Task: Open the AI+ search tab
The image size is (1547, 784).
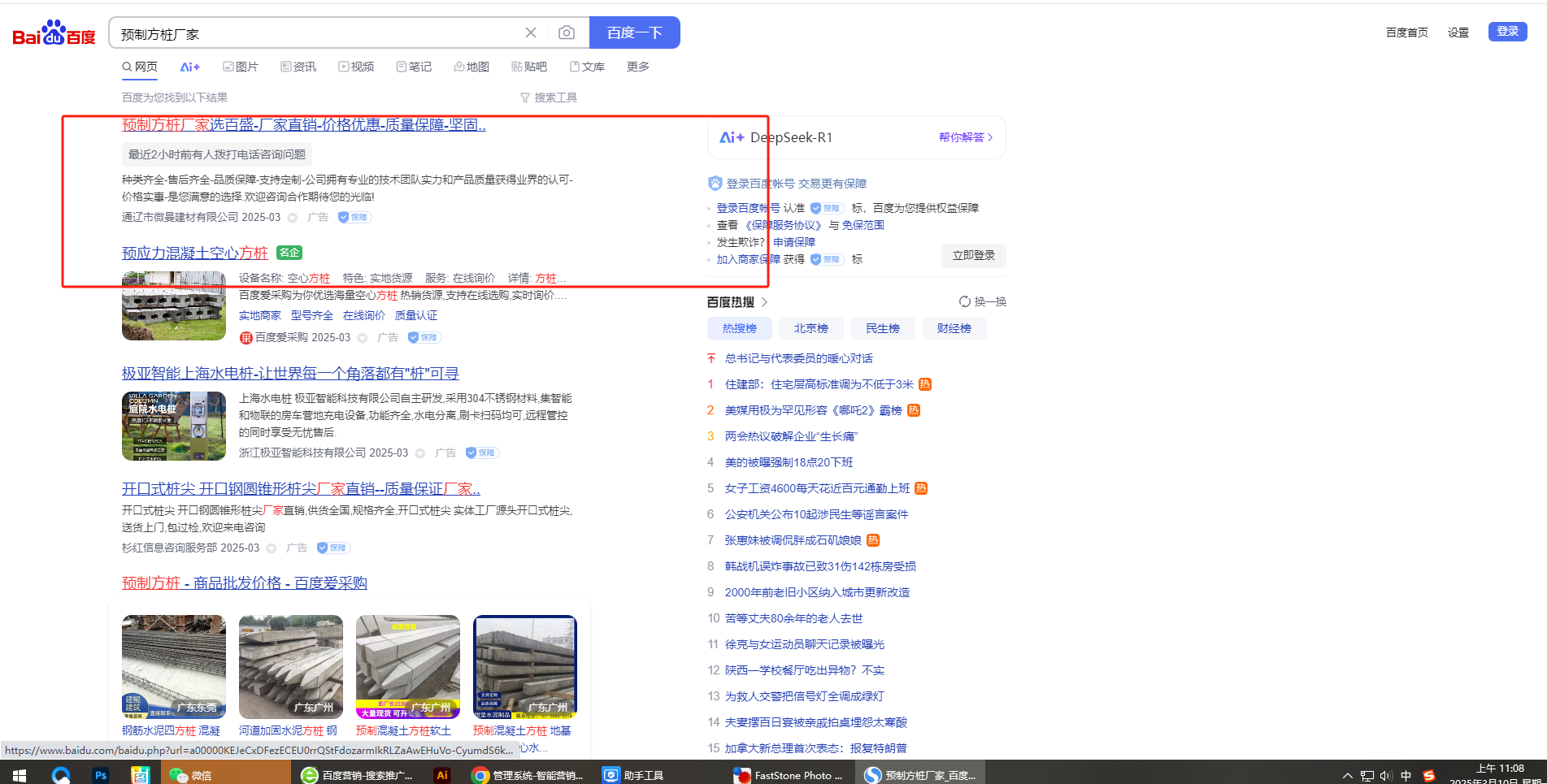Action: [x=190, y=67]
